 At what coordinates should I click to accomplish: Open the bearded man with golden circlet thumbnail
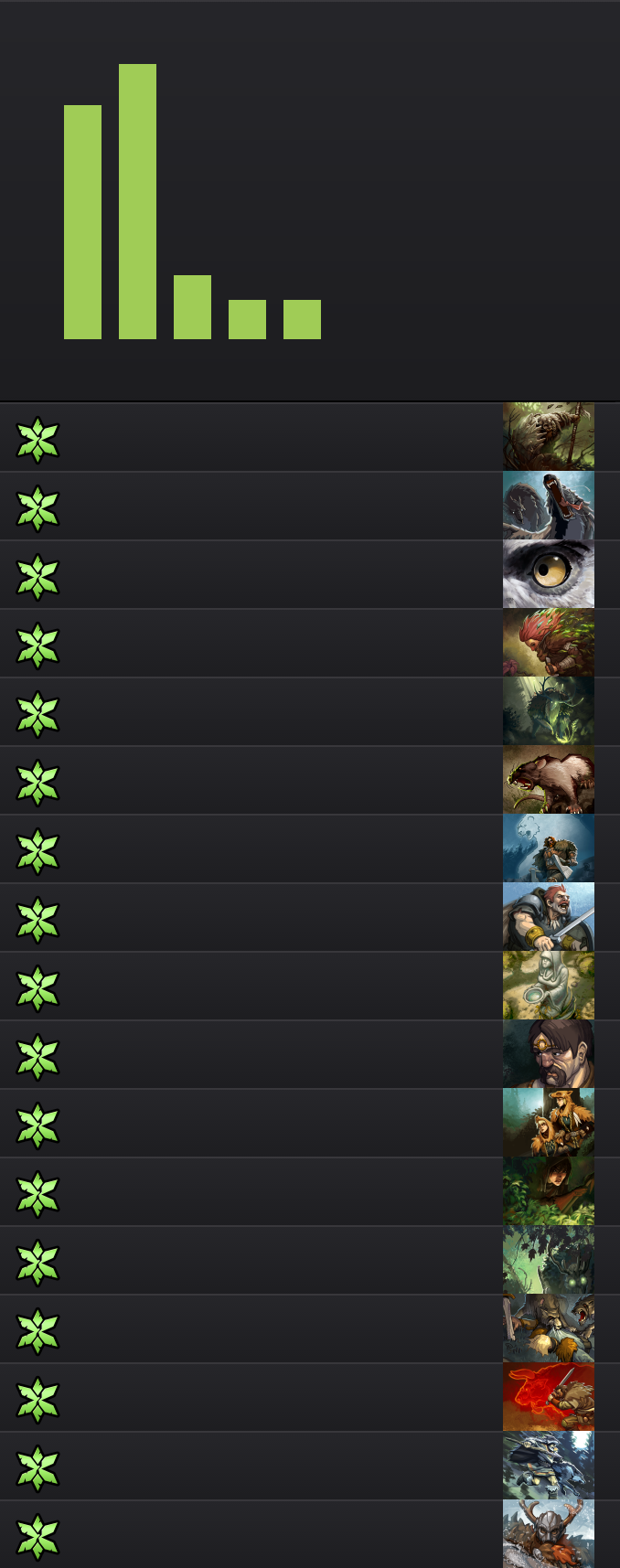[549, 1054]
